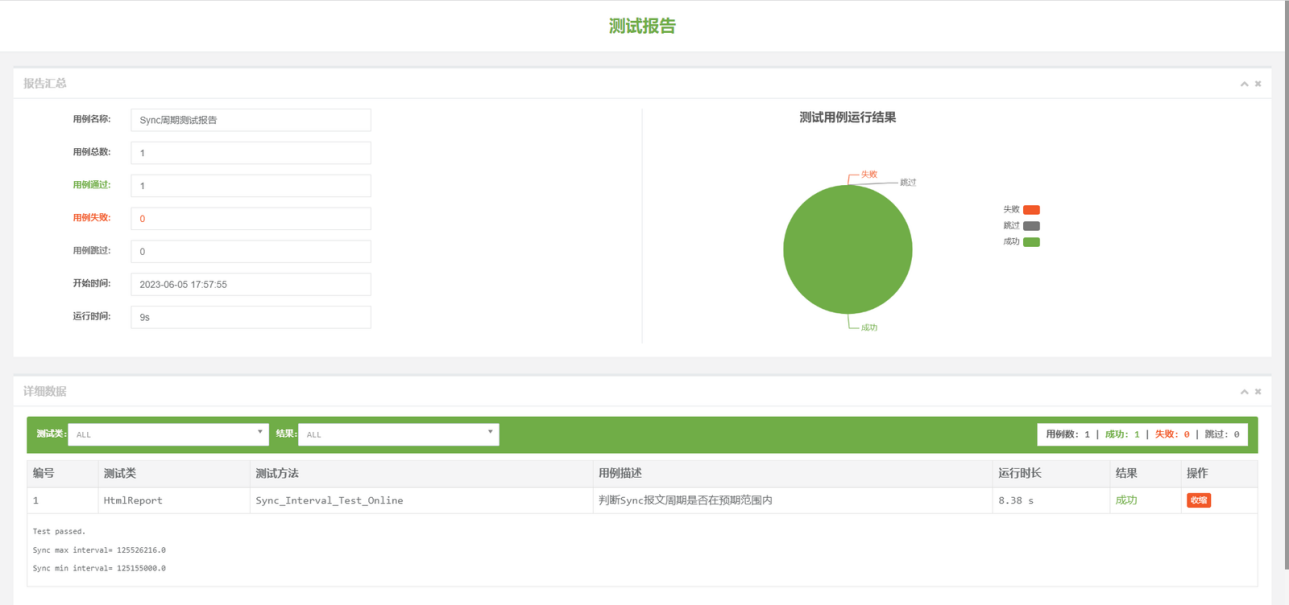The image size is (1289, 605).
Task: Click the orange 失败 legend swatch
Action: pyautogui.click(x=1031, y=210)
